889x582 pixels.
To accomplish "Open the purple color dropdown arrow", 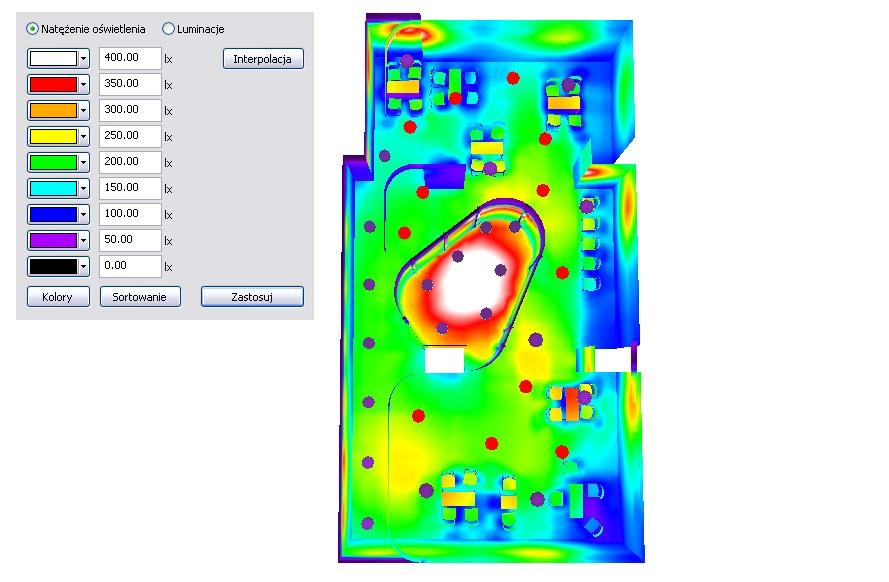I will 84,241.
